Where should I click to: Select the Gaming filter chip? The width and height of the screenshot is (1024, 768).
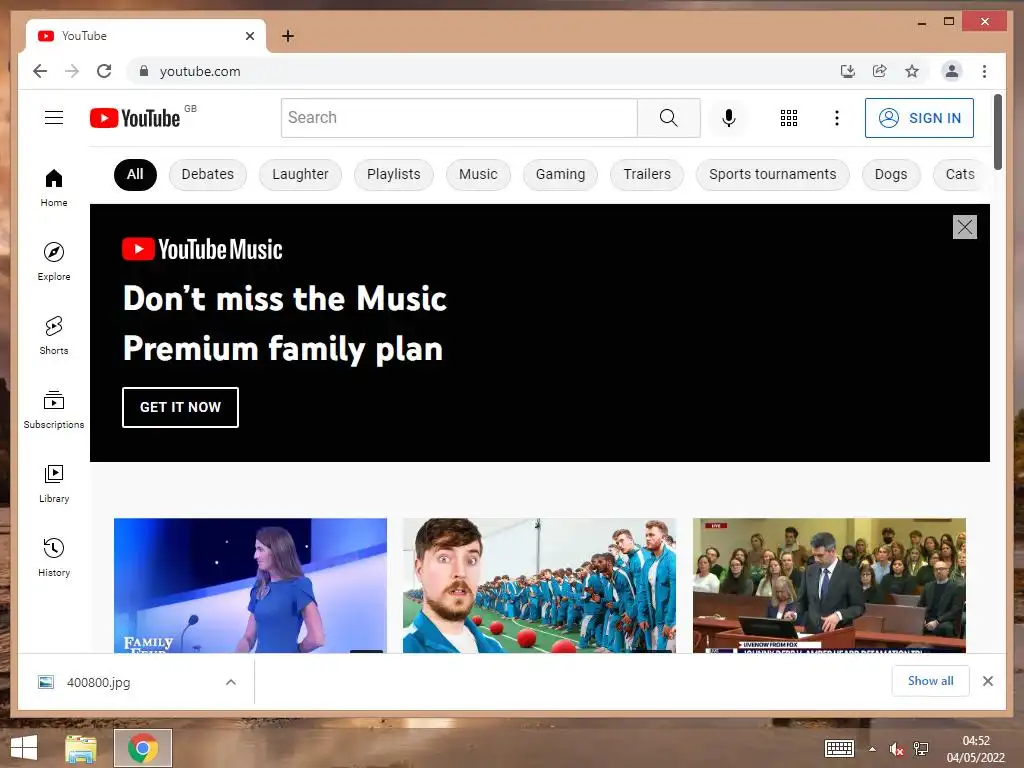(560, 174)
